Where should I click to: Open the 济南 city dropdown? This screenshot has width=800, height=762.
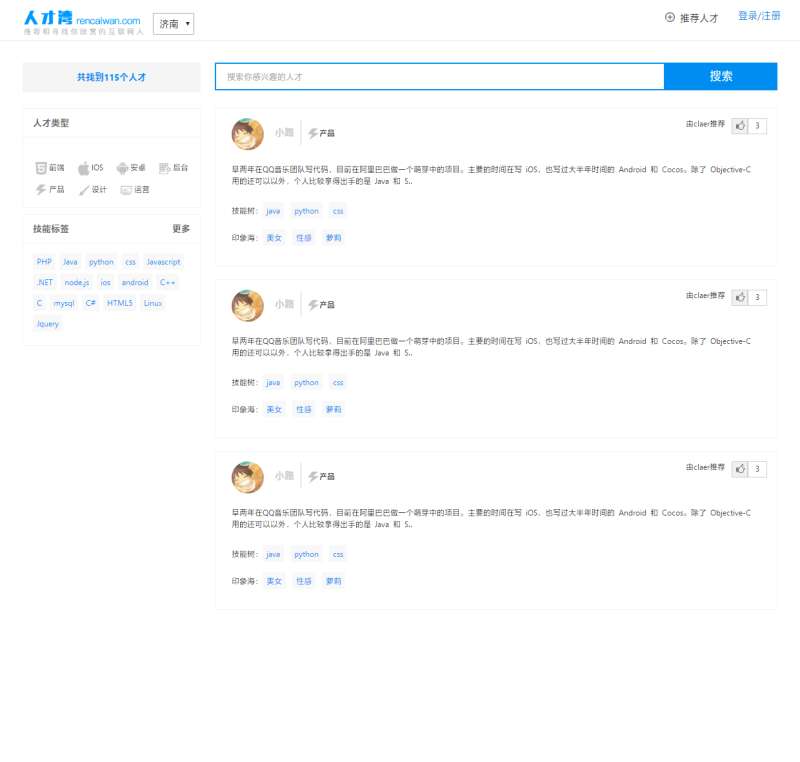click(x=174, y=24)
